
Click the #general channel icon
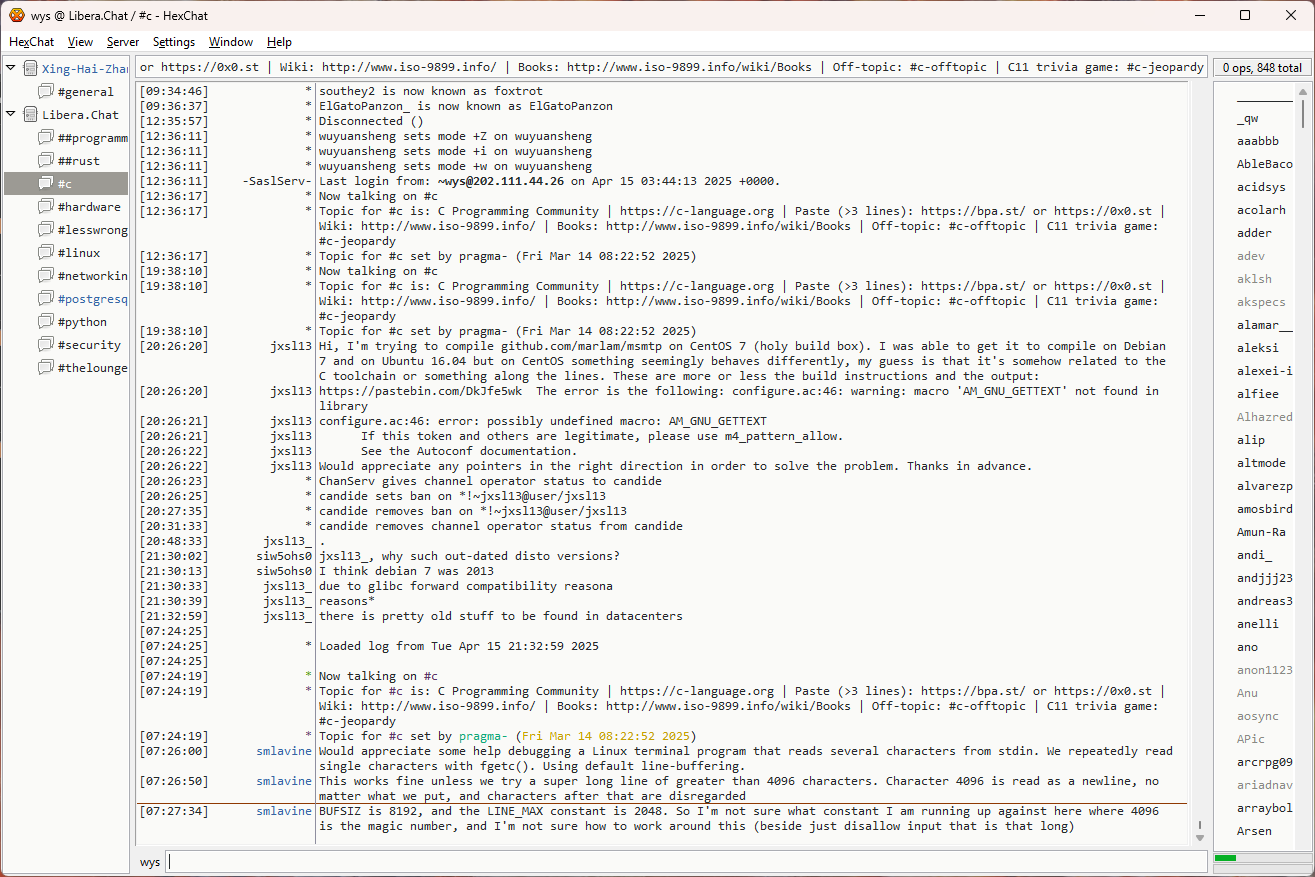pos(46,92)
